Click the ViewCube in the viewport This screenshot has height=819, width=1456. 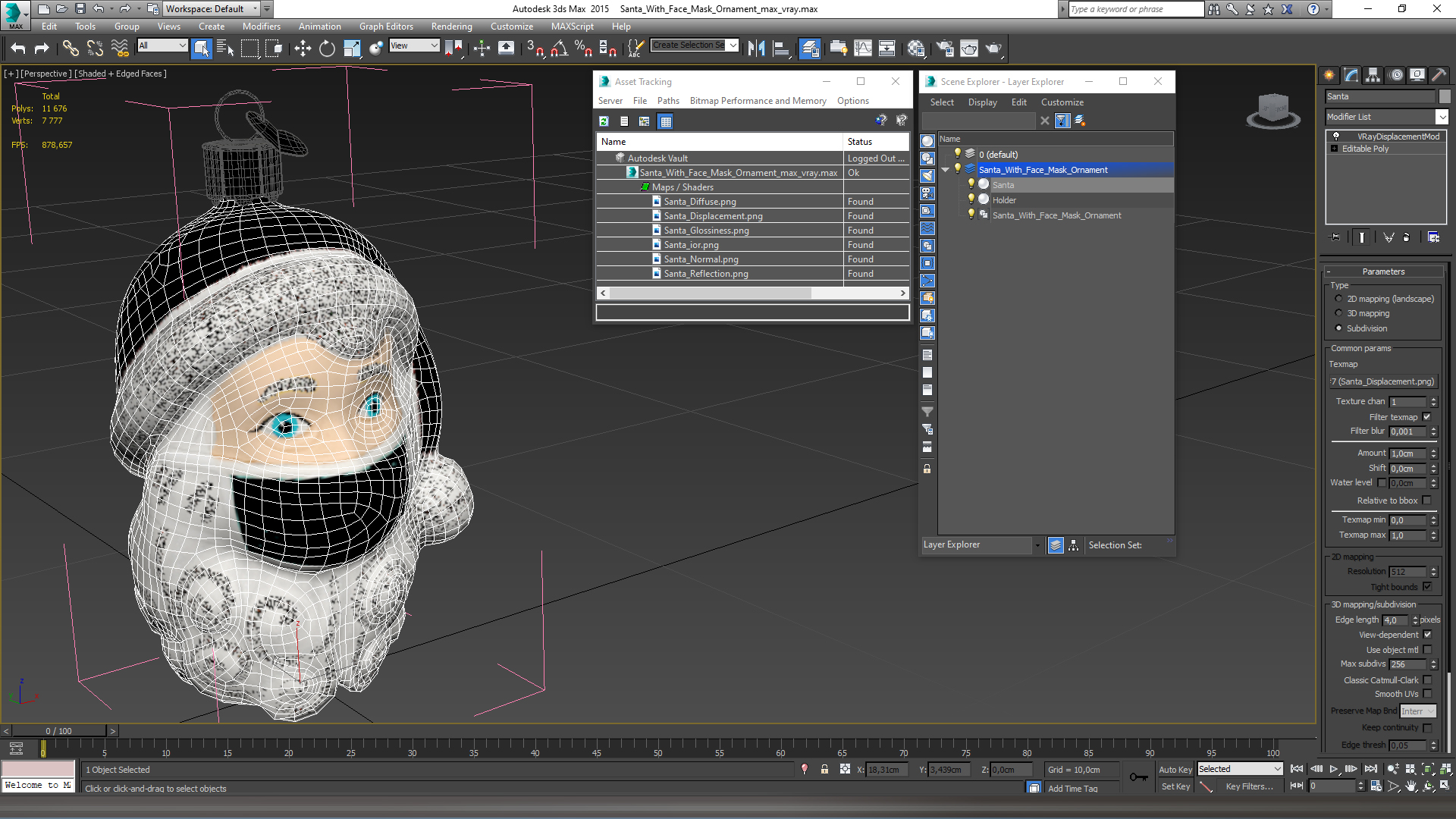pos(1273,111)
